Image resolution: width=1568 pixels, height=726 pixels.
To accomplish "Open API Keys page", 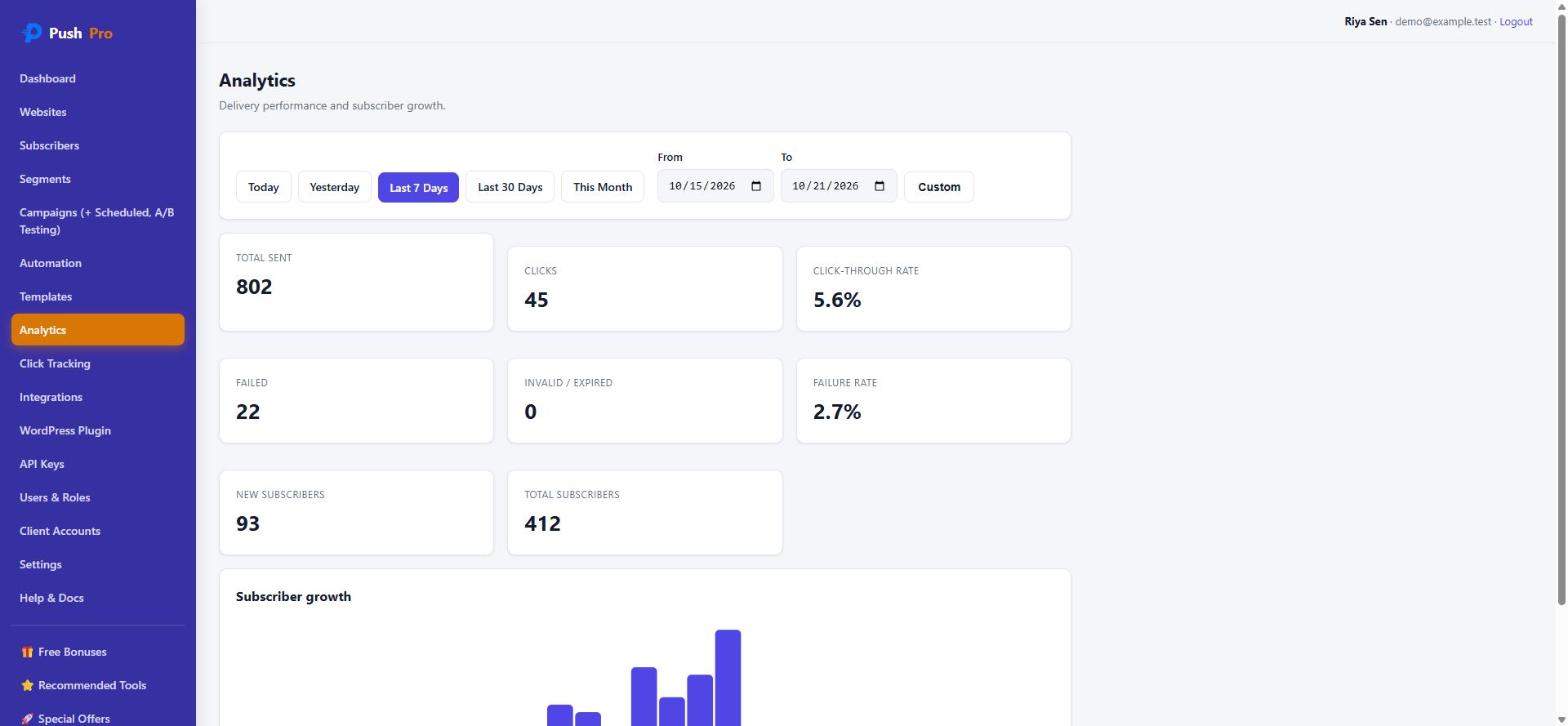I will pyautogui.click(x=97, y=464).
